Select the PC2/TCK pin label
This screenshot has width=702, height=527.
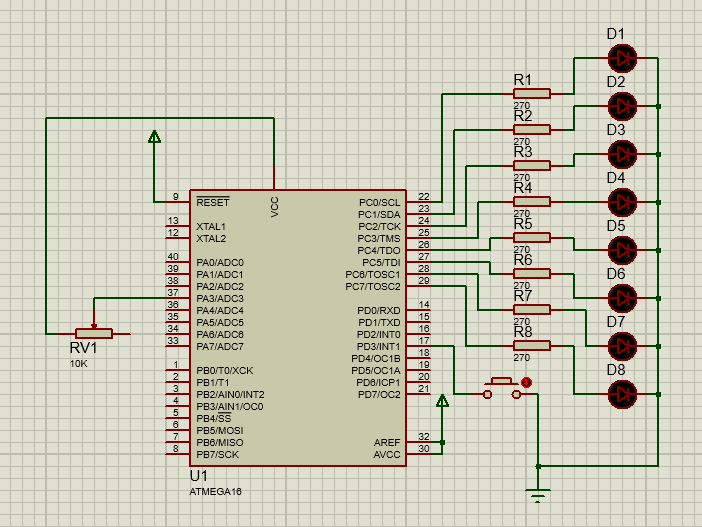(379, 227)
